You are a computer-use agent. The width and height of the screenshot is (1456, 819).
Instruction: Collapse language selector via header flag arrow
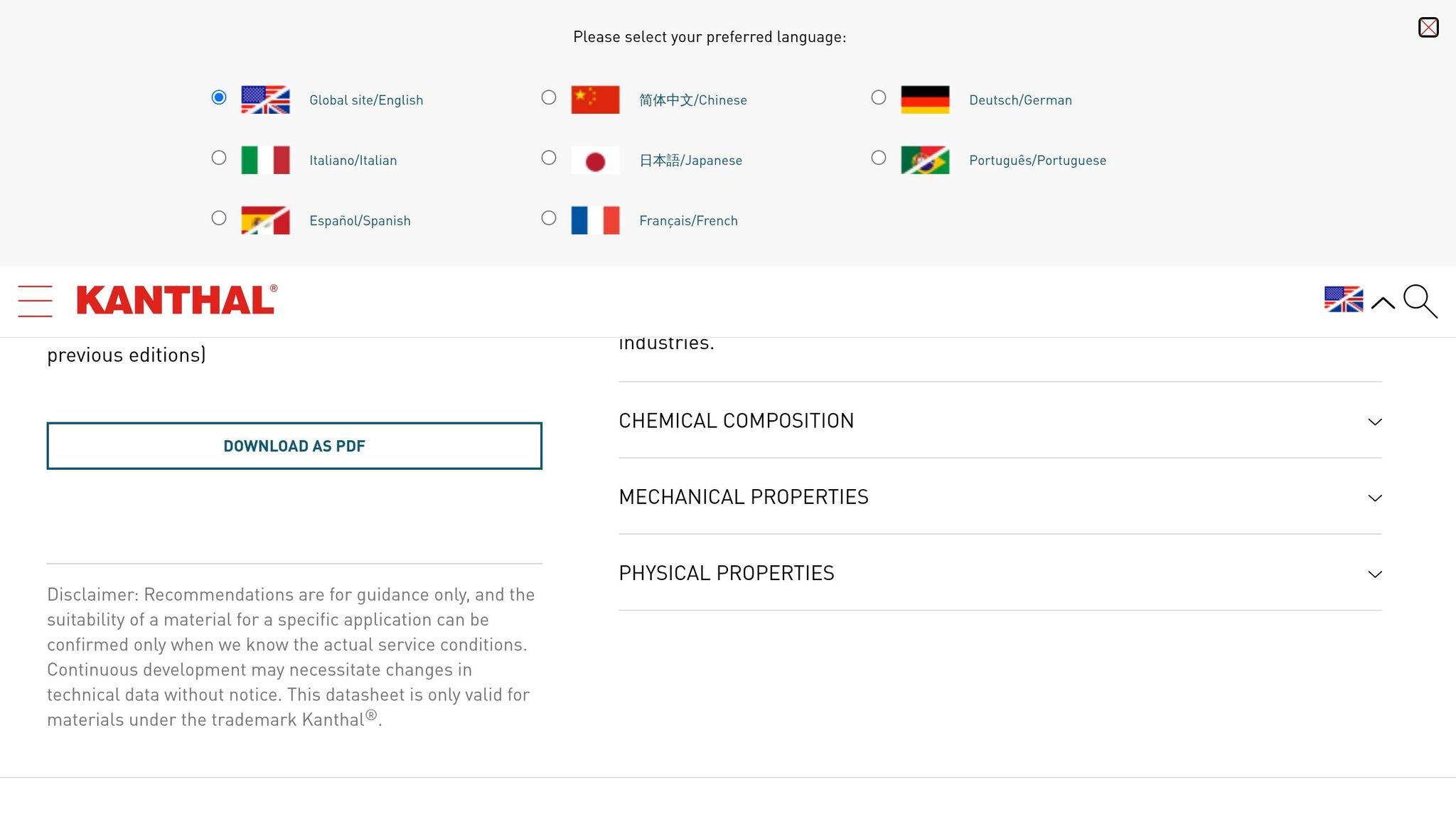pyautogui.click(x=1383, y=303)
